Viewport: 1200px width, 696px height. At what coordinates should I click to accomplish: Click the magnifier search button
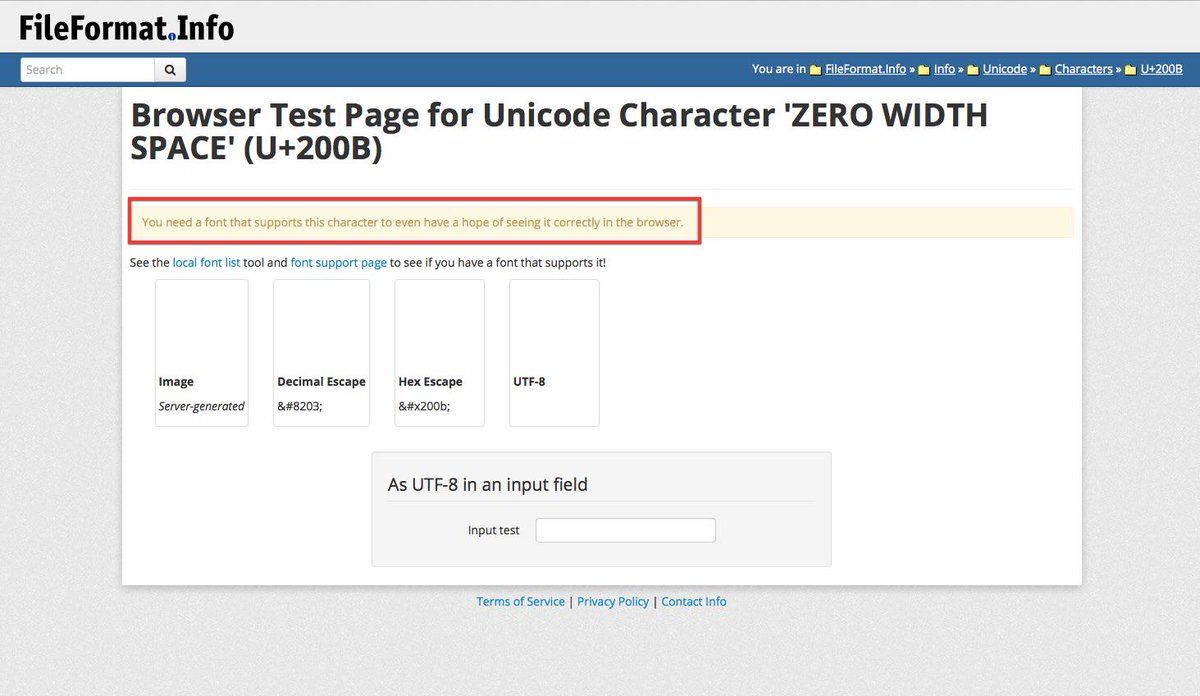point(170,70)
